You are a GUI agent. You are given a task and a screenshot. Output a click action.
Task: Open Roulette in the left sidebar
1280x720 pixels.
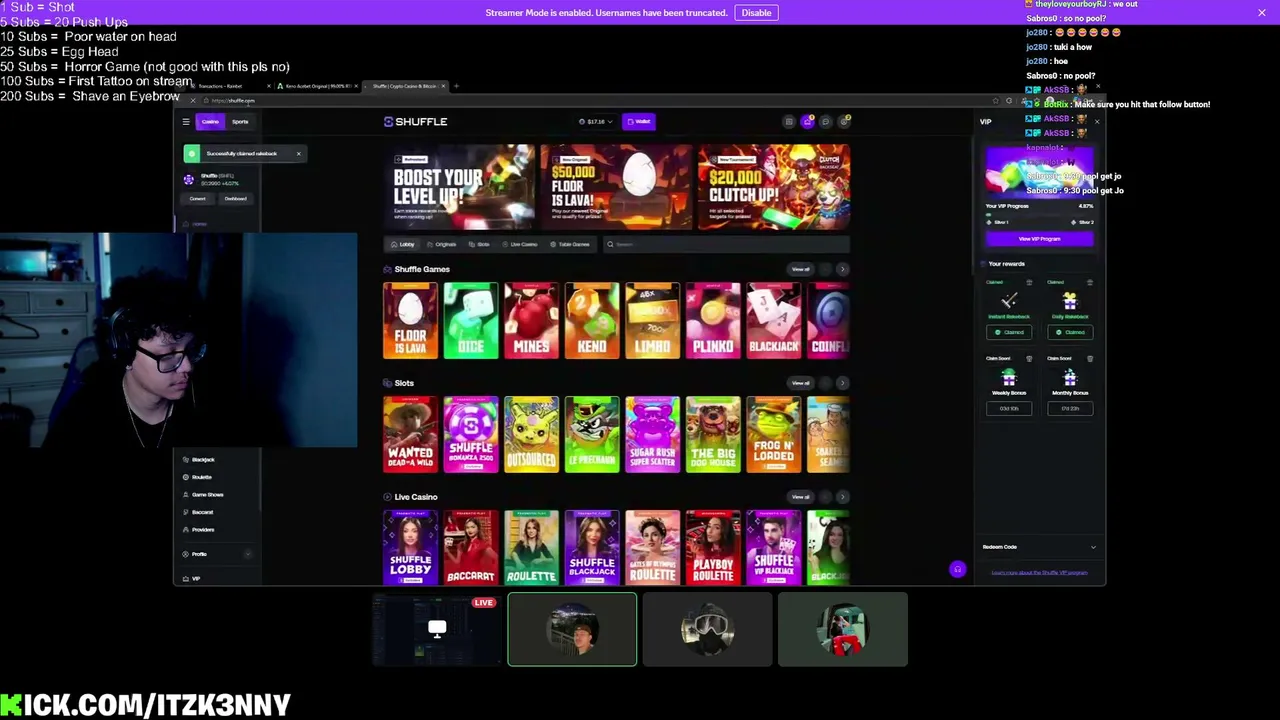coord(197,477)
